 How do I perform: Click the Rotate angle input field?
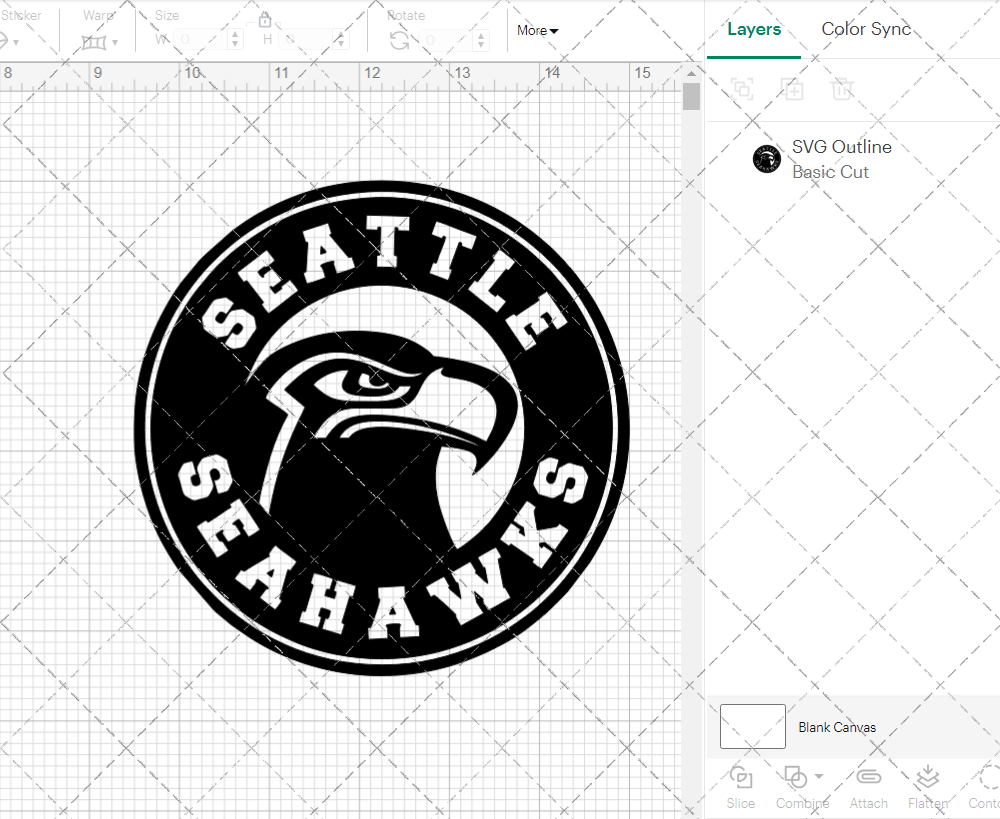pos(439,40)
